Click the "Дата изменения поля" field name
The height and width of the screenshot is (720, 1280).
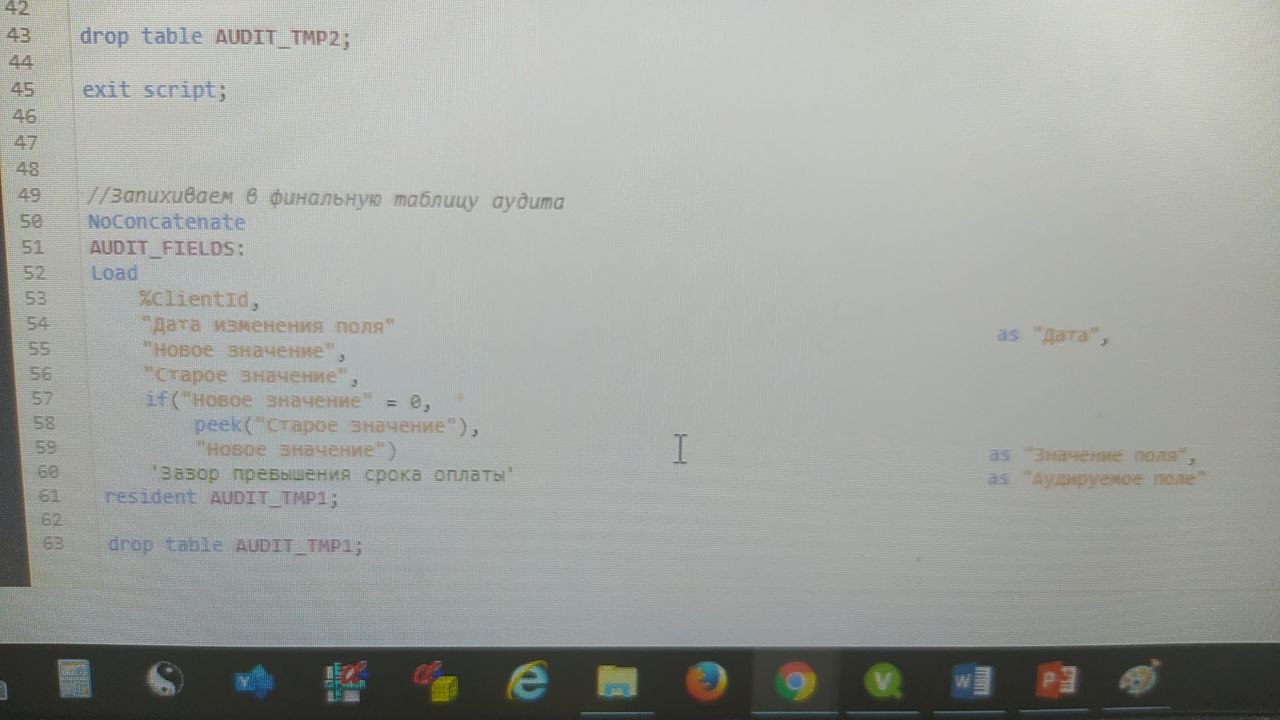tap(269, 325)
